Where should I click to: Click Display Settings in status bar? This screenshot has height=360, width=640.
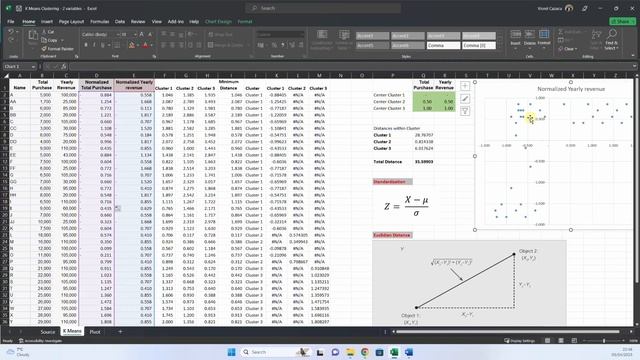(x=520, y=341)
